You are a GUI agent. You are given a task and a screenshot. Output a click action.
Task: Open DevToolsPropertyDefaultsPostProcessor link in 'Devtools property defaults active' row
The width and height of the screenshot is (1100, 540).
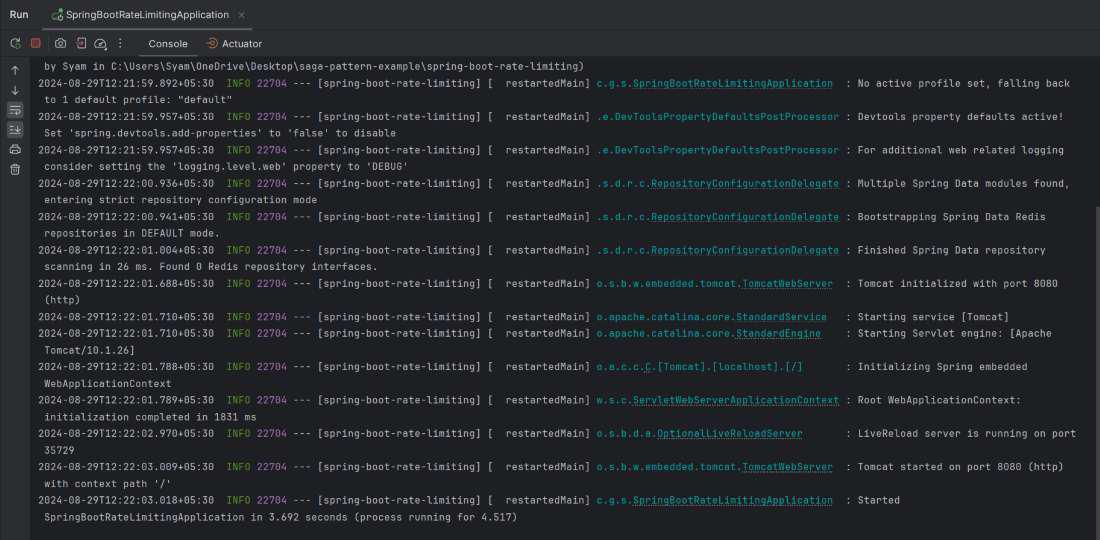pos(717,116)
